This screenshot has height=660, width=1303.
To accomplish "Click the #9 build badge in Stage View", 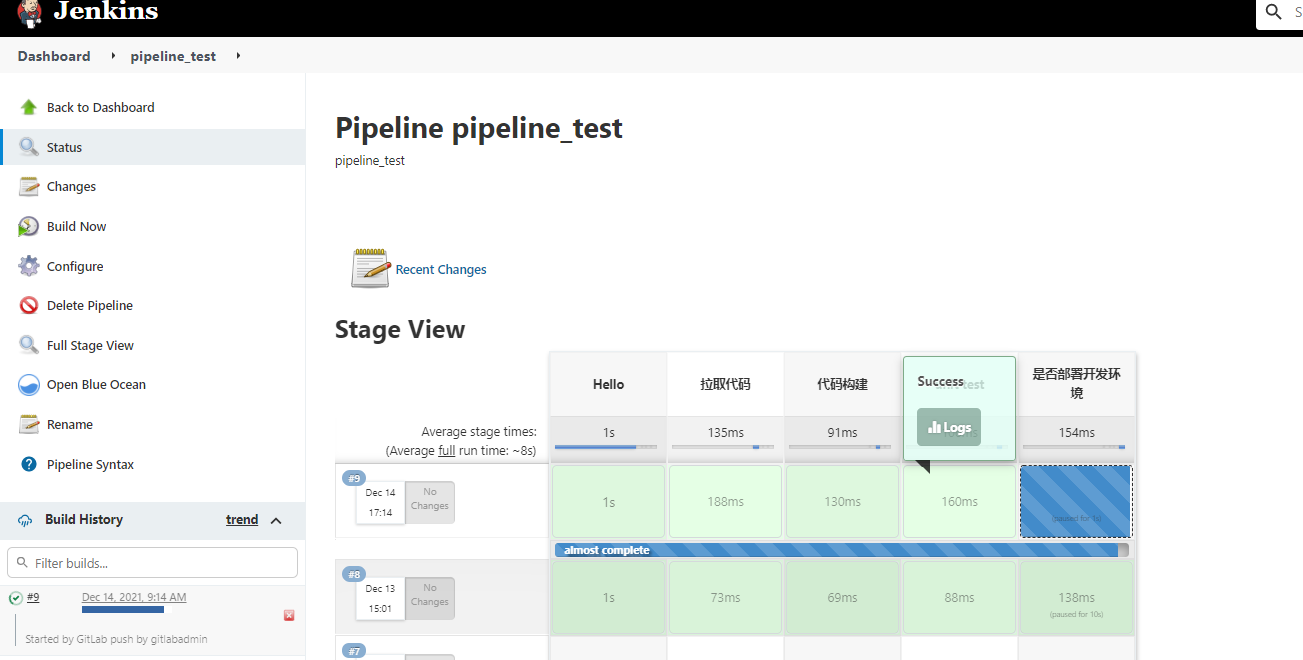I will coord(354,478).
